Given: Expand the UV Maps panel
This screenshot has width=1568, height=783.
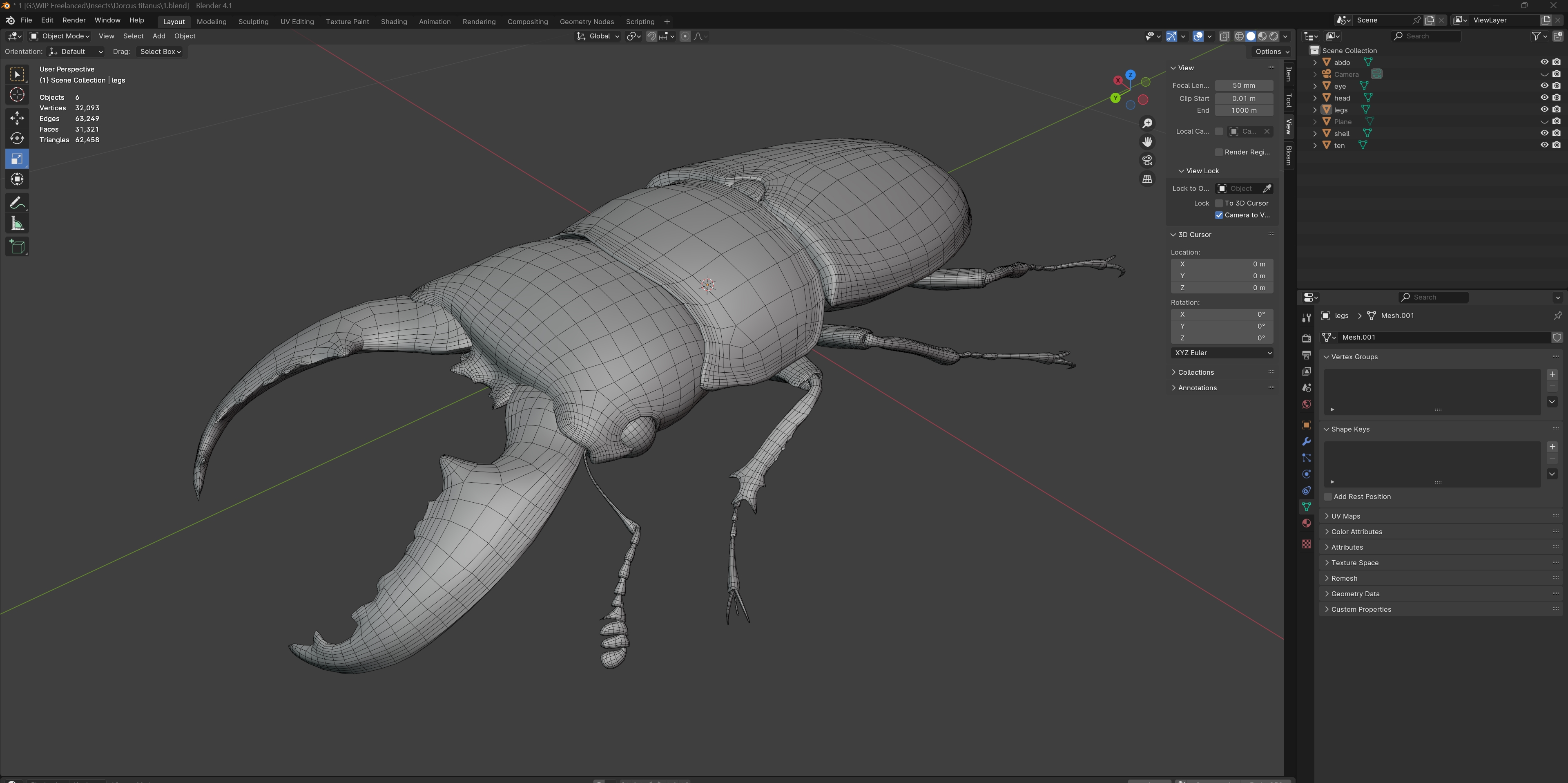Looking at the screenshot, I should 1345,516.
